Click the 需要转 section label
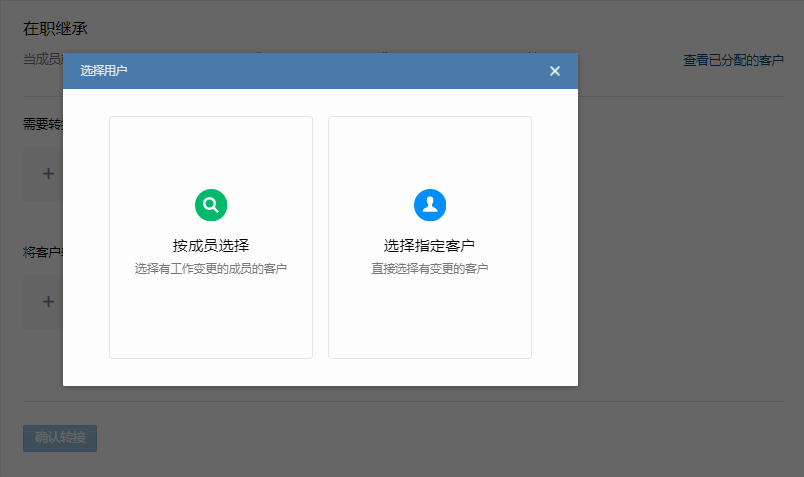Viewport: 804px width, 477px height. pos(42,124)
